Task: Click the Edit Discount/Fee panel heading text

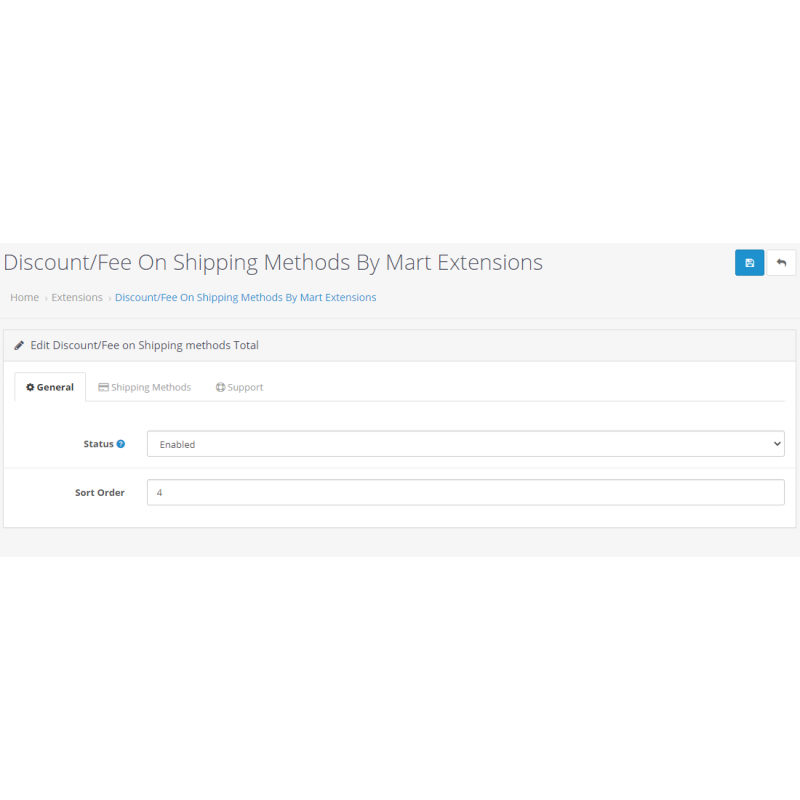Action: (144, 345)
